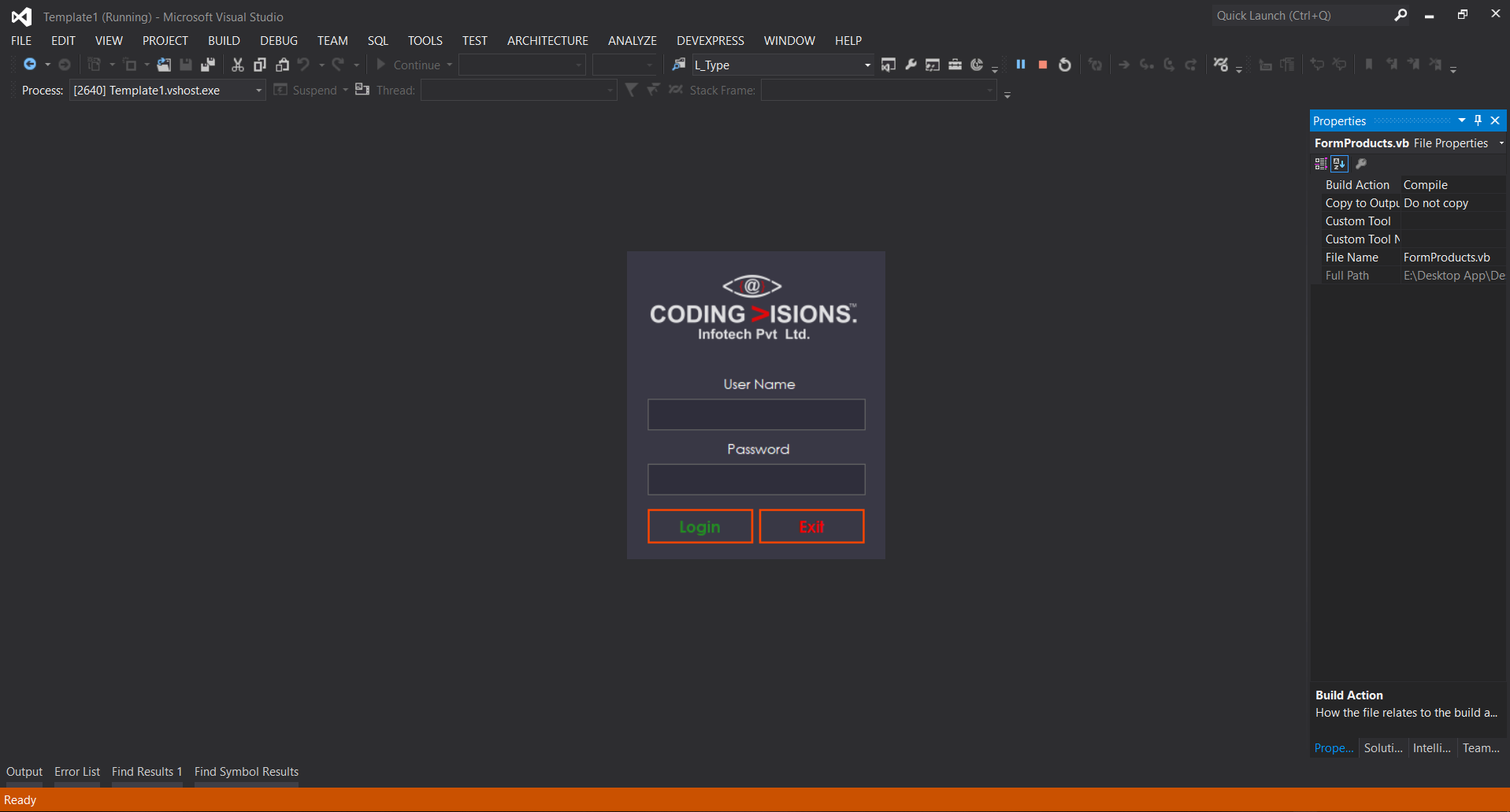The image size is (1510, 812).
Task: Click the Find in Files icon beside L_Type
Action: (x=678, y=65)
